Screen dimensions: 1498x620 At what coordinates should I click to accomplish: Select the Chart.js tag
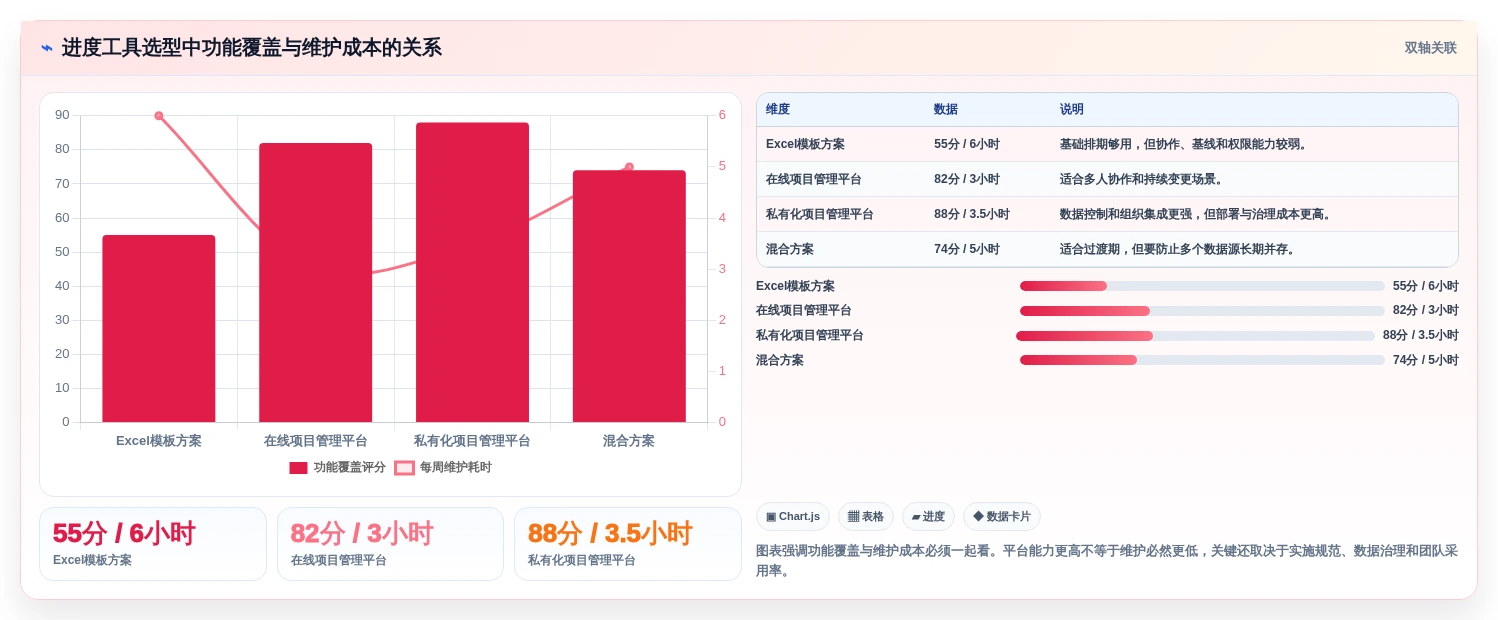pos(793,517)
